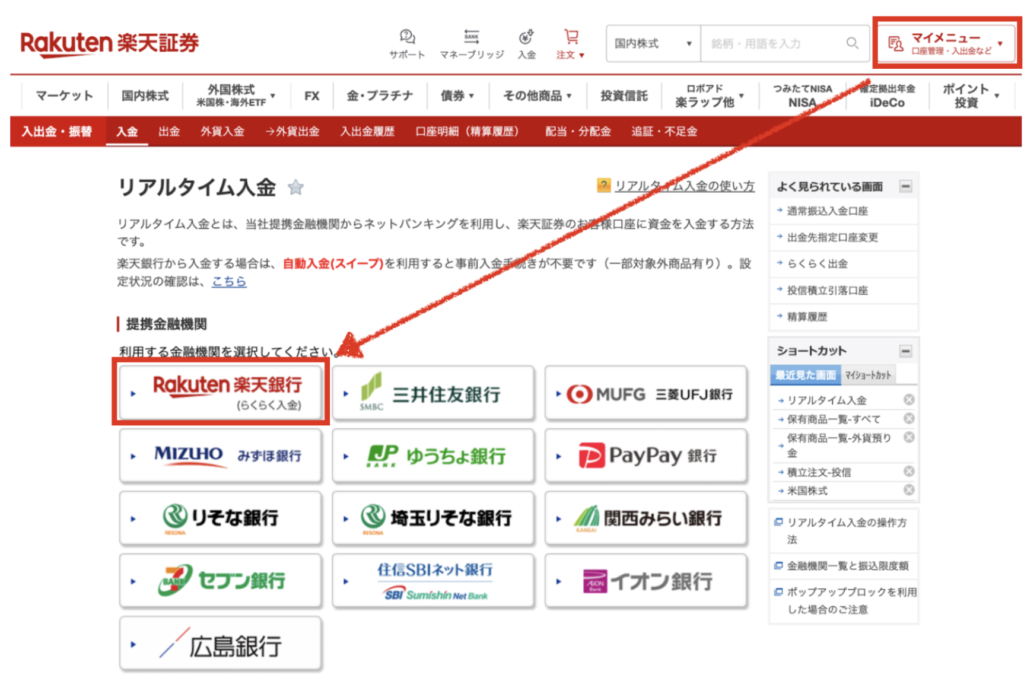Select PayPay銀行 bank

646,455
